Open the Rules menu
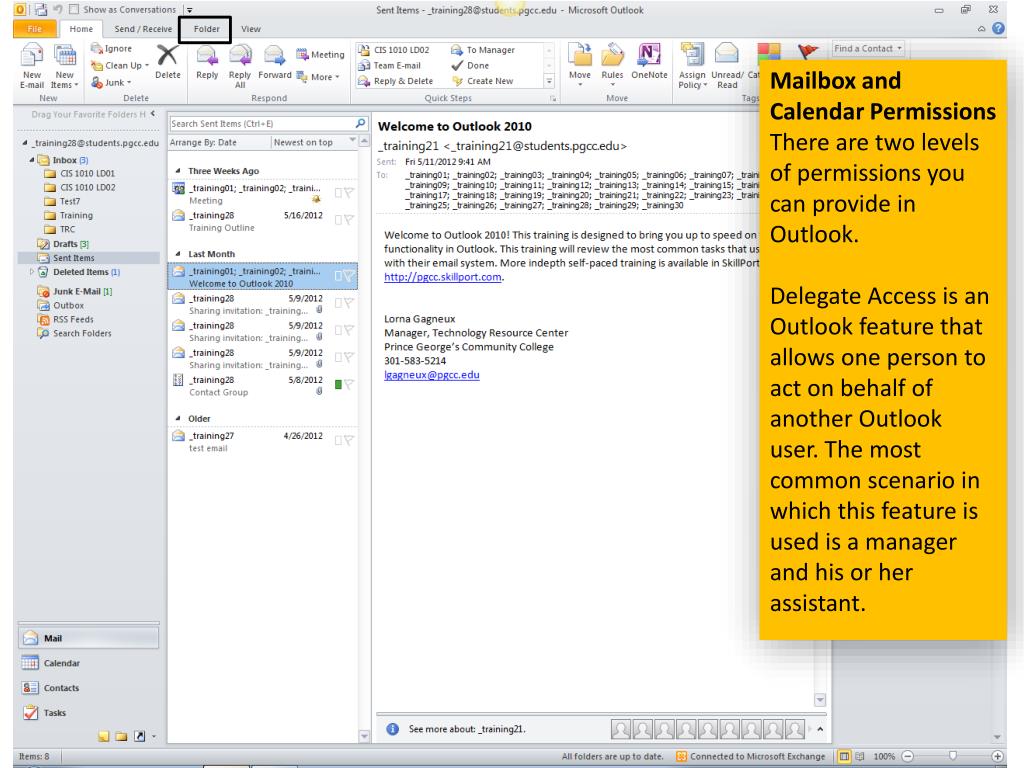 click(x=612, y=64)
